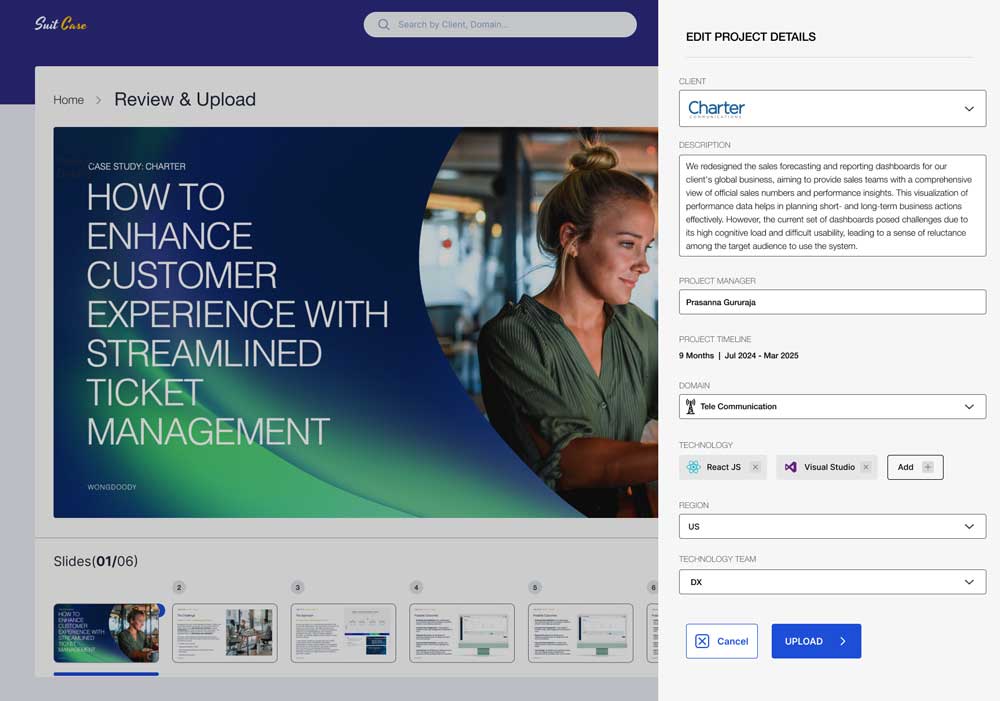The height and width of the screenshot is (701, 1000).
Task: Click the plus icon in Add button
Action: pyautogui.click(x=928, y=467)
